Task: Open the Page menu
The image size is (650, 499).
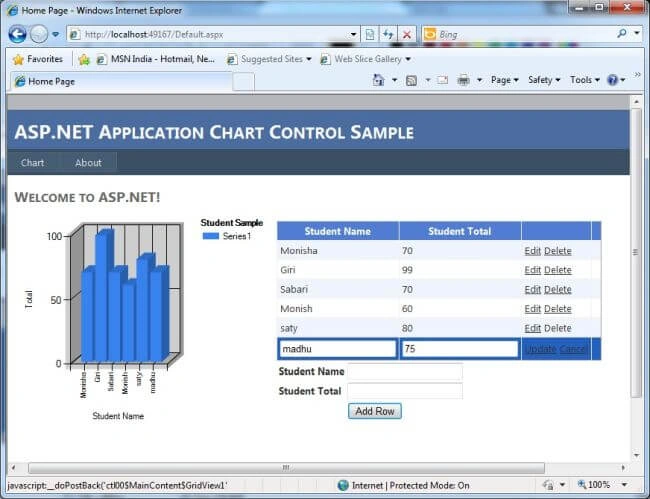Action: pos(504,80)
